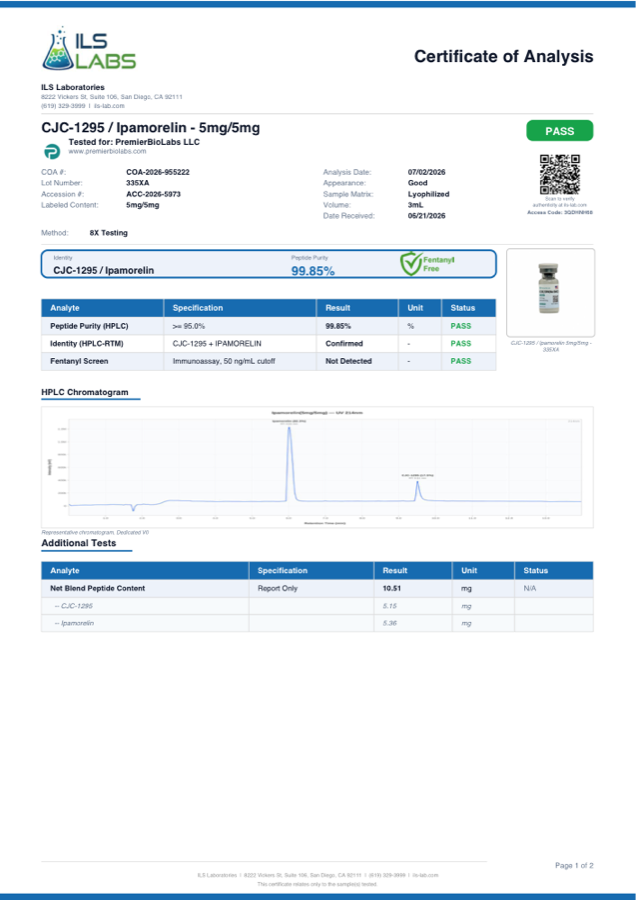Select accession number ACC-2026-5973

pos(153,194)
